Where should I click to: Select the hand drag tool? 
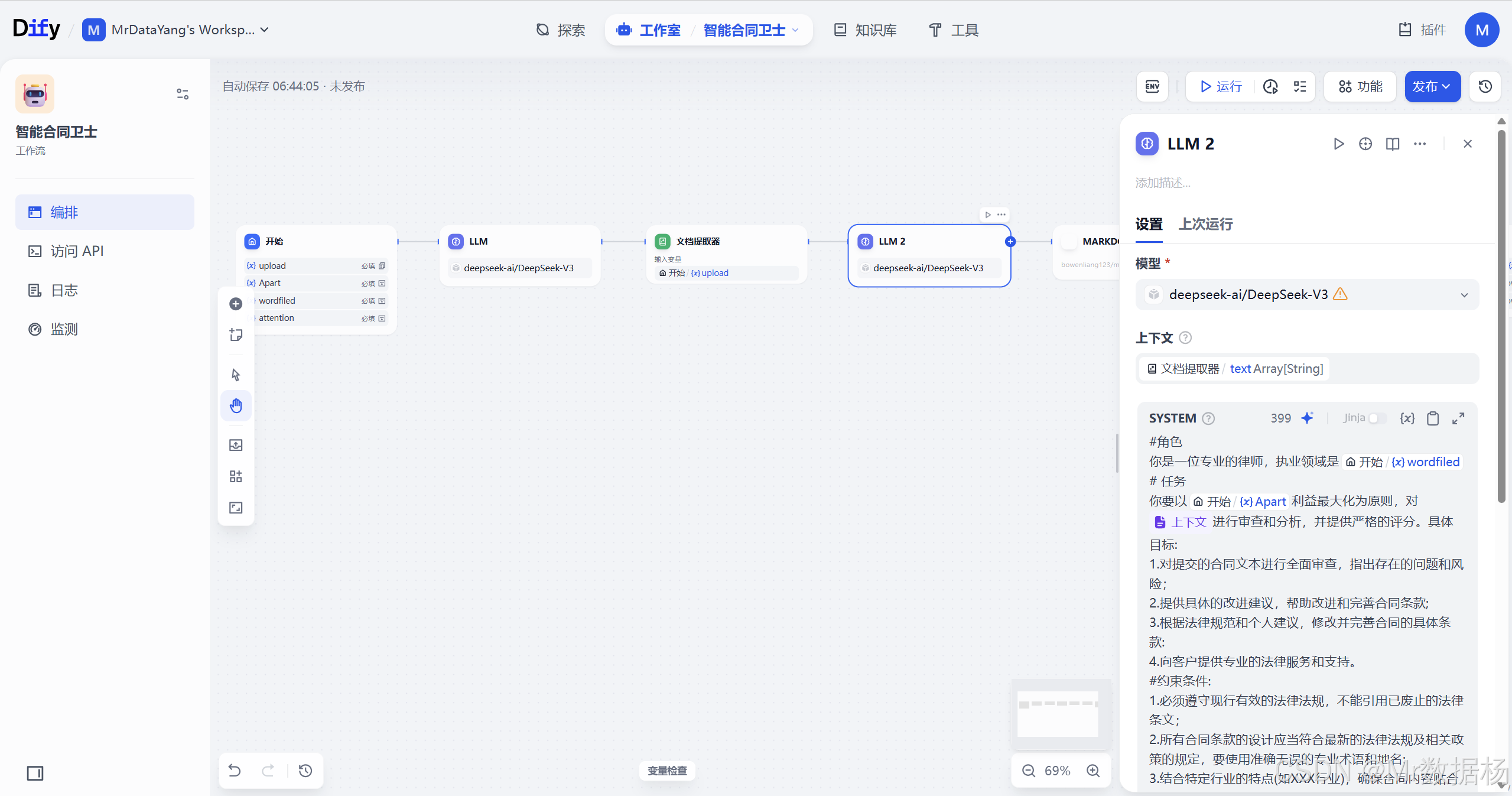click(x=236, y=405)
